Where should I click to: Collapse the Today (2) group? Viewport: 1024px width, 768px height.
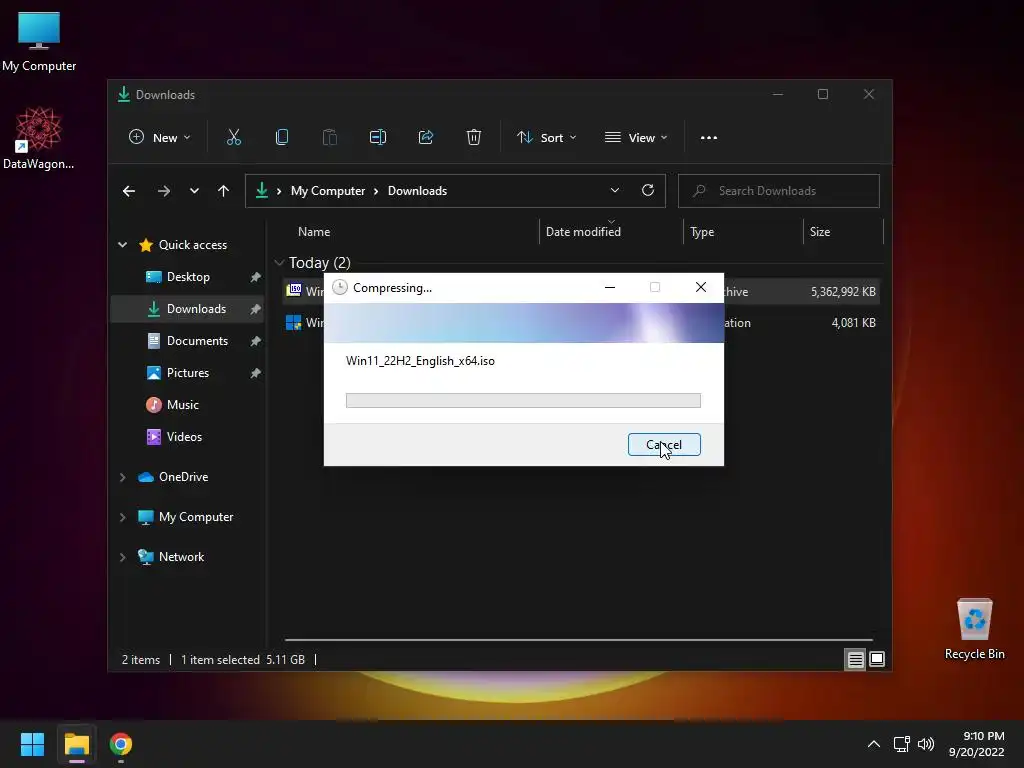pos(280,263)
